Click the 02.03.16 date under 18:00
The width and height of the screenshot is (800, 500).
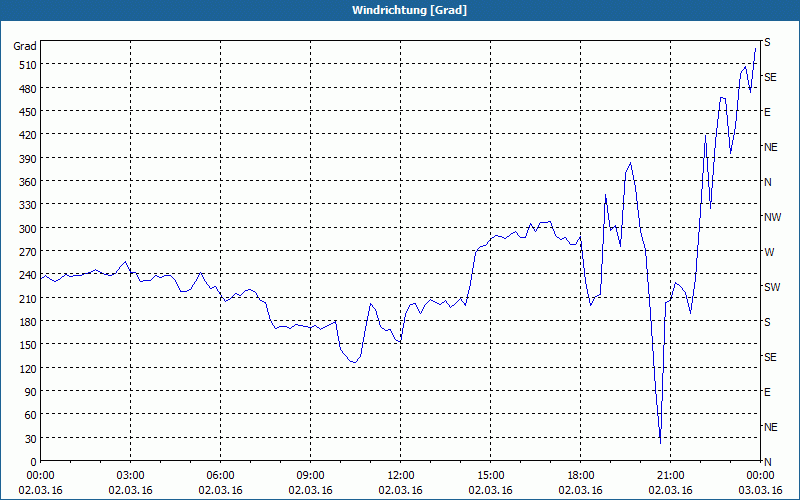click(581, 490)
